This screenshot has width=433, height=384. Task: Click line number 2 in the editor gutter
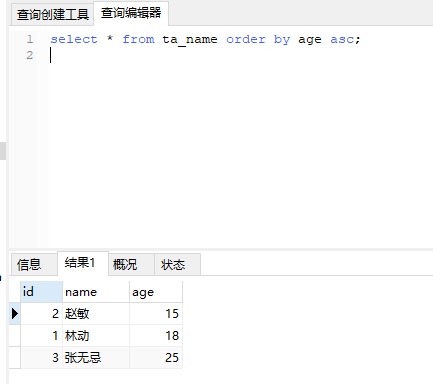coord(30,55)
